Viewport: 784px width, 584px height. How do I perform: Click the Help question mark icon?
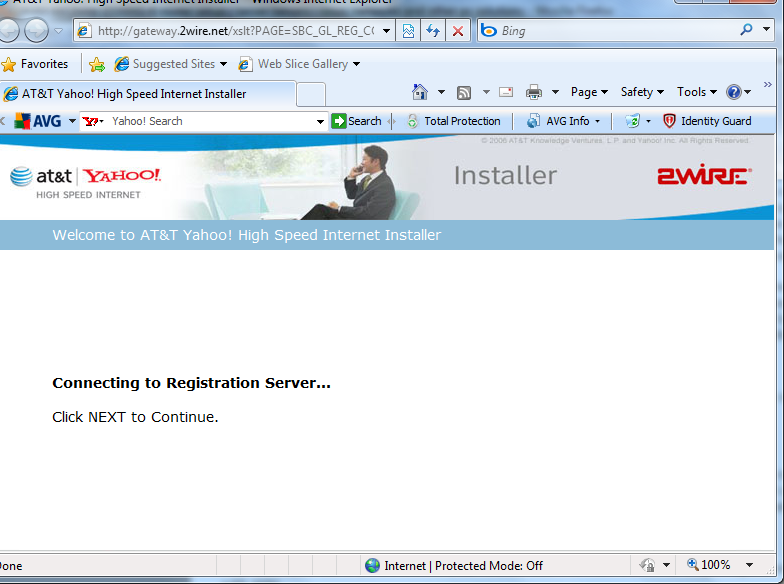tap(734, 92)
